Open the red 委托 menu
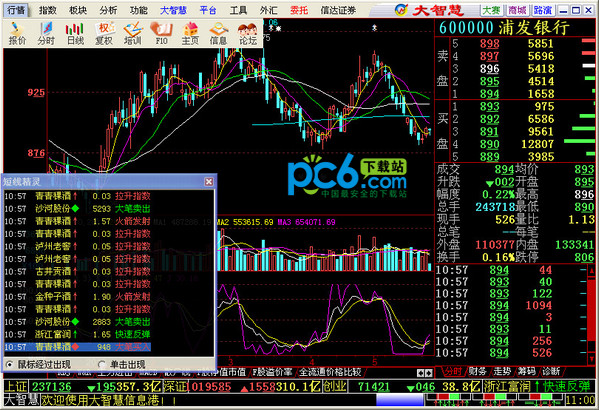Viewport: 599px width, 410px height. coord(299,10)
